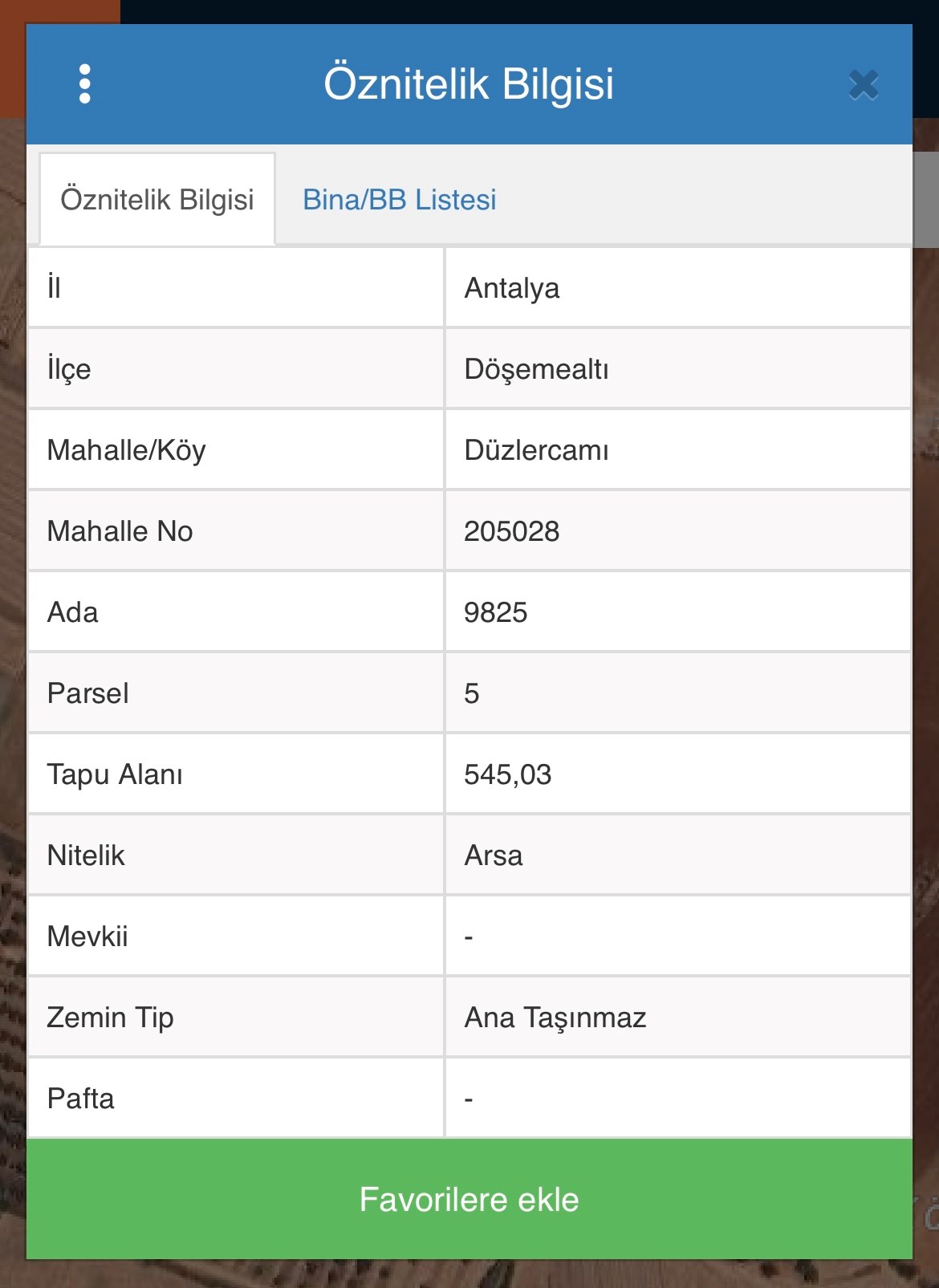Click the Antalya province value

(512, 288)
